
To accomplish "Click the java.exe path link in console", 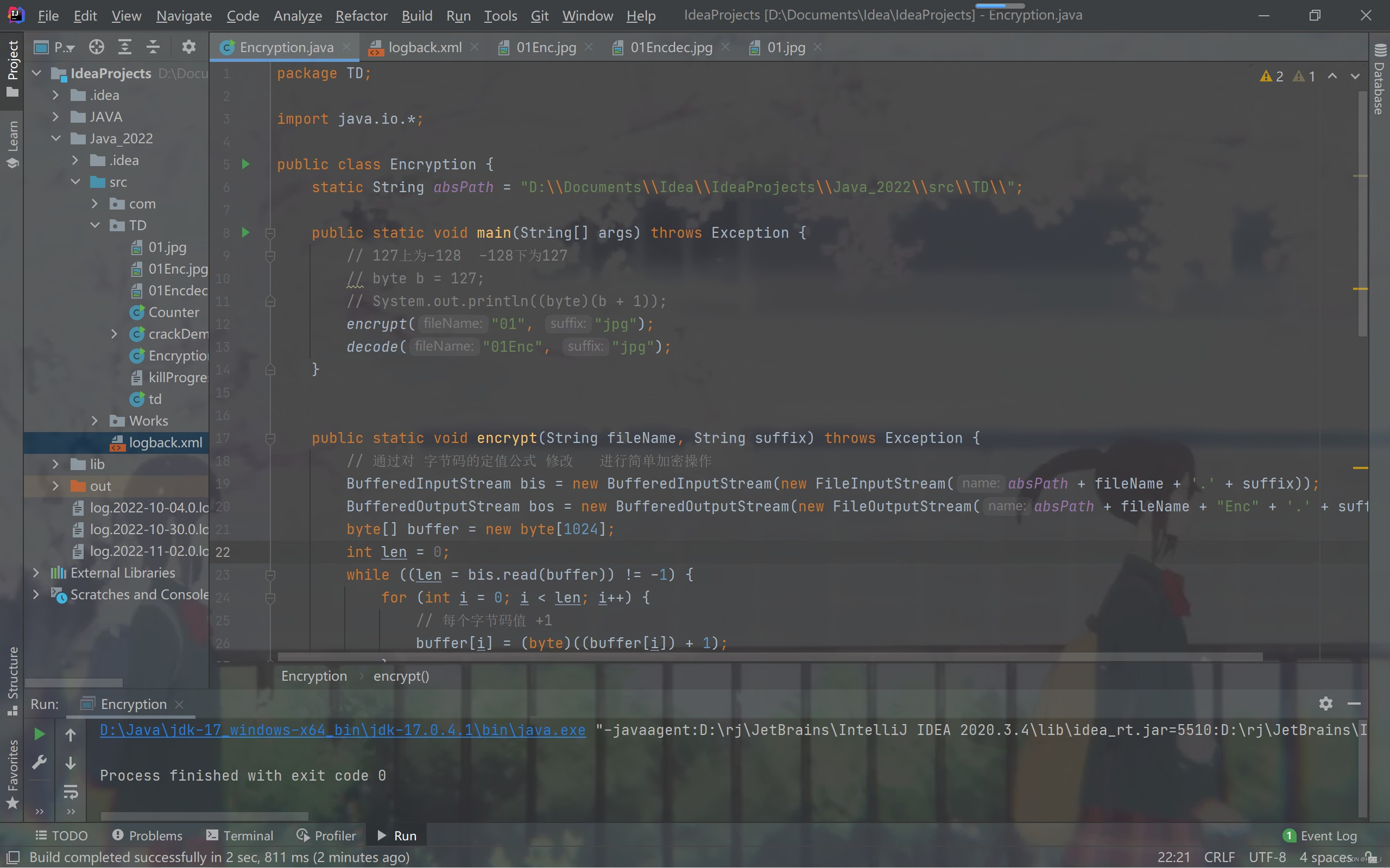I will pyautogui.click(x=342, y=730).
